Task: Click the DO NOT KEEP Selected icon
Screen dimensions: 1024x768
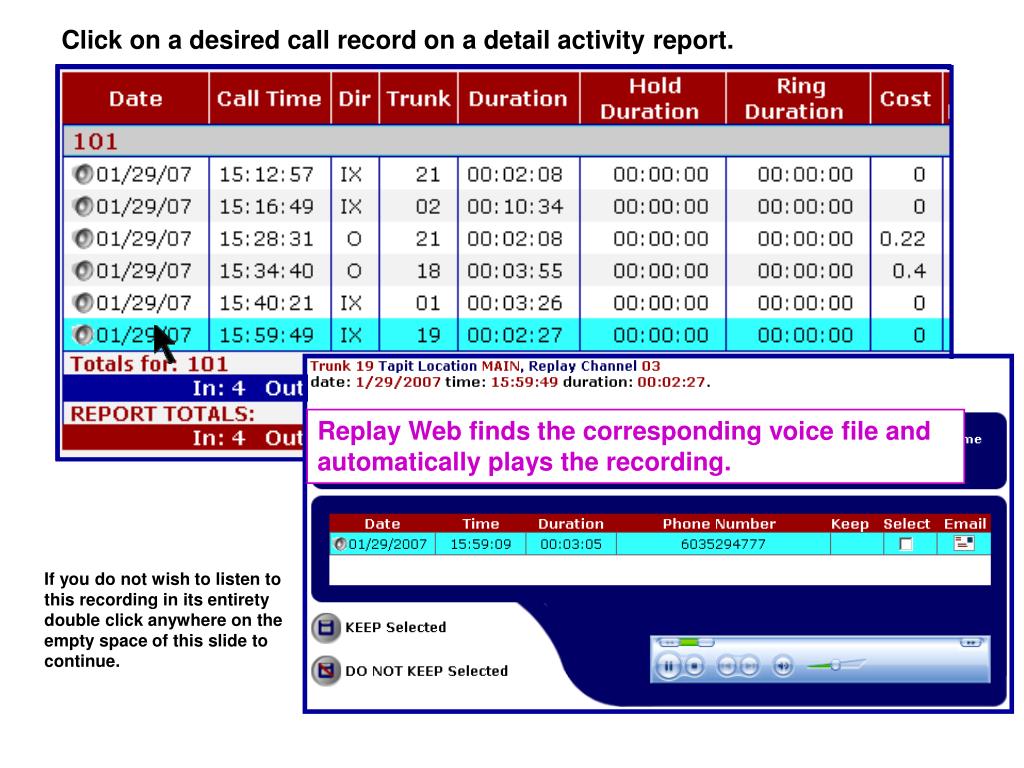Action: coord(324,671)
